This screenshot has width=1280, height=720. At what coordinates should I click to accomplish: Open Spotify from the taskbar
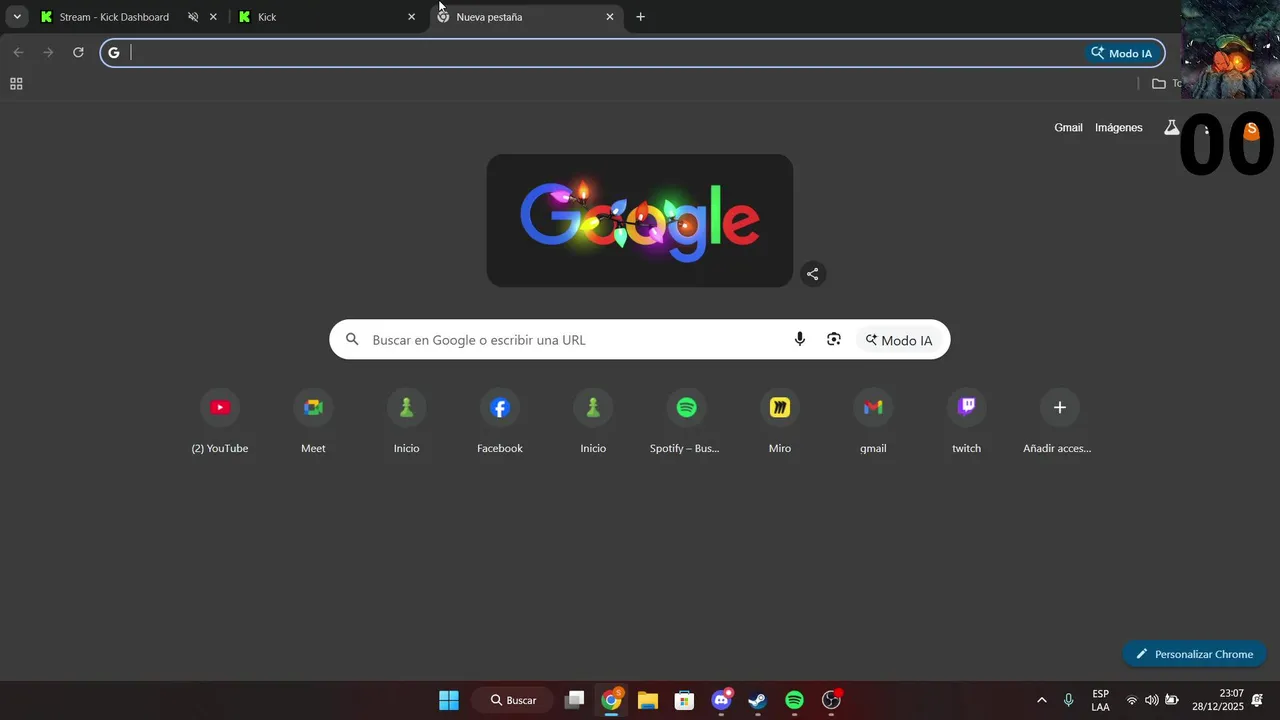click(x=794, y=700)
